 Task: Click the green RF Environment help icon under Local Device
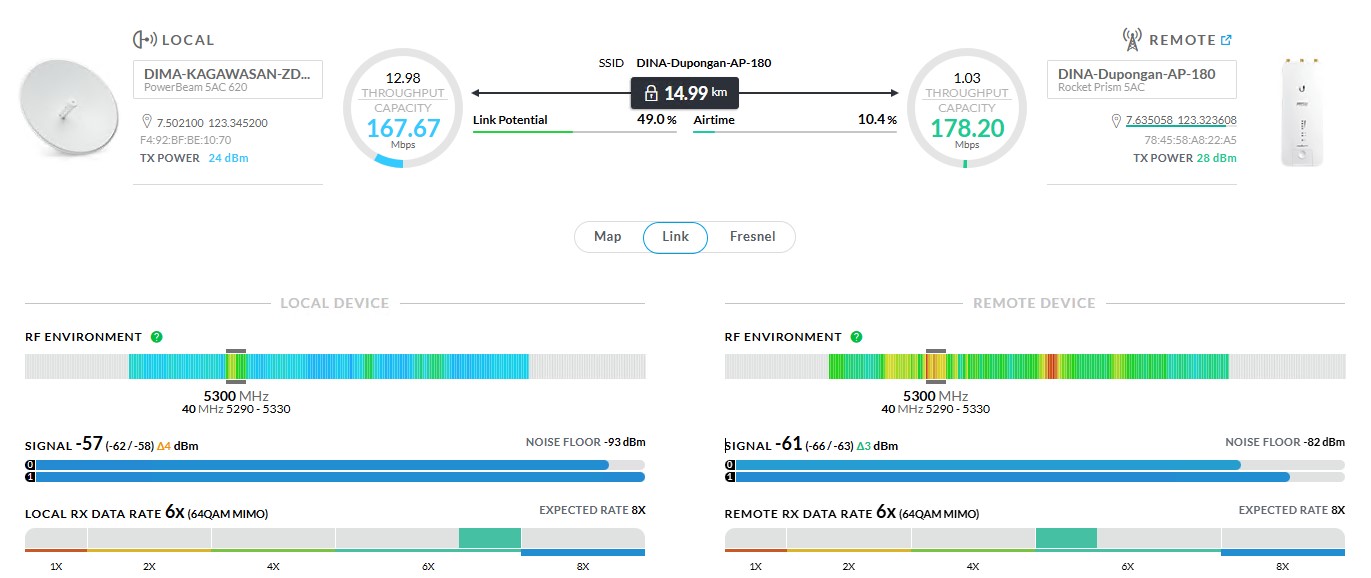point(157,337)
